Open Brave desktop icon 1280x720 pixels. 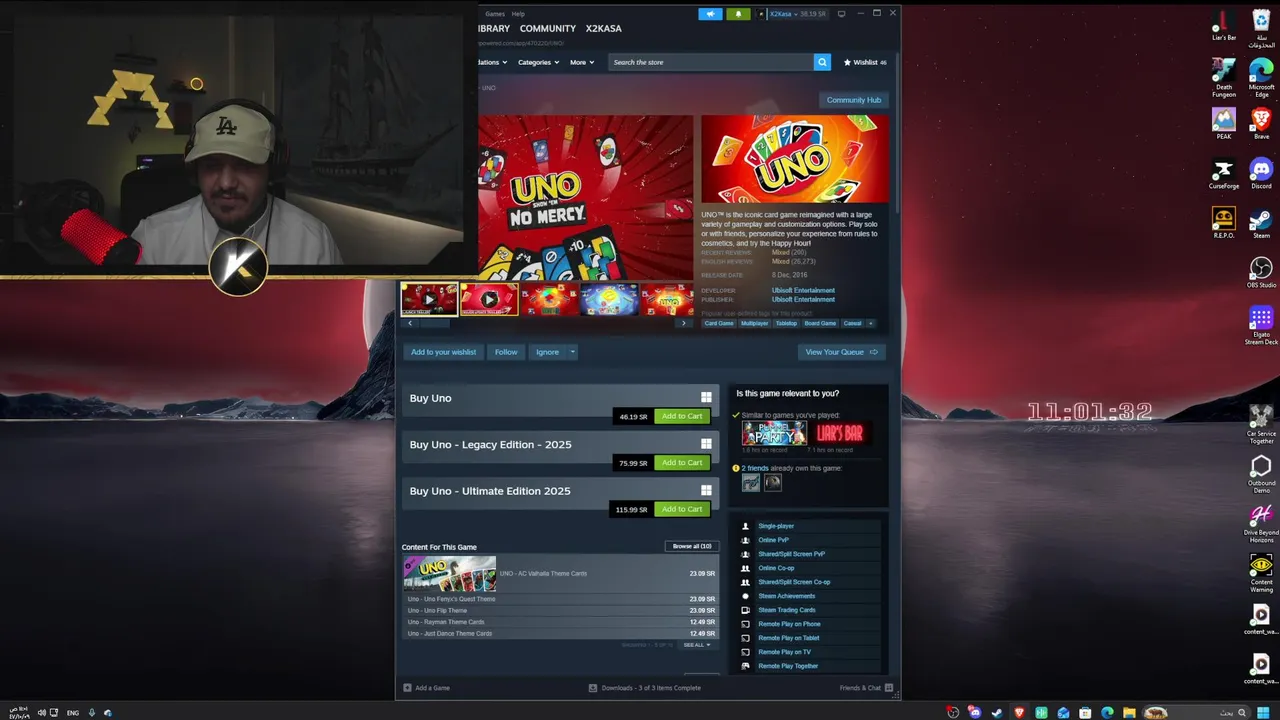coord(1261,124)
